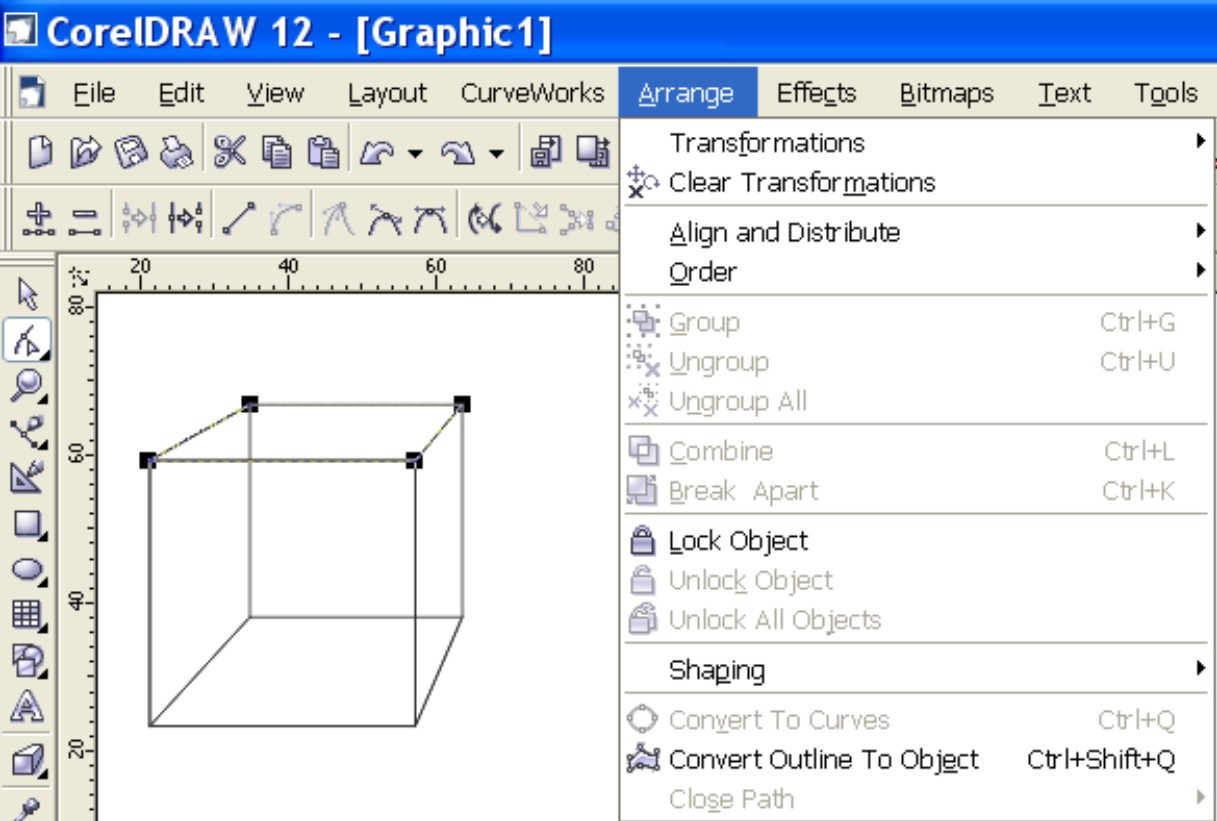Close the open Arrange menu
This screenshot has width=1217, height=821.
pos(687,93)
